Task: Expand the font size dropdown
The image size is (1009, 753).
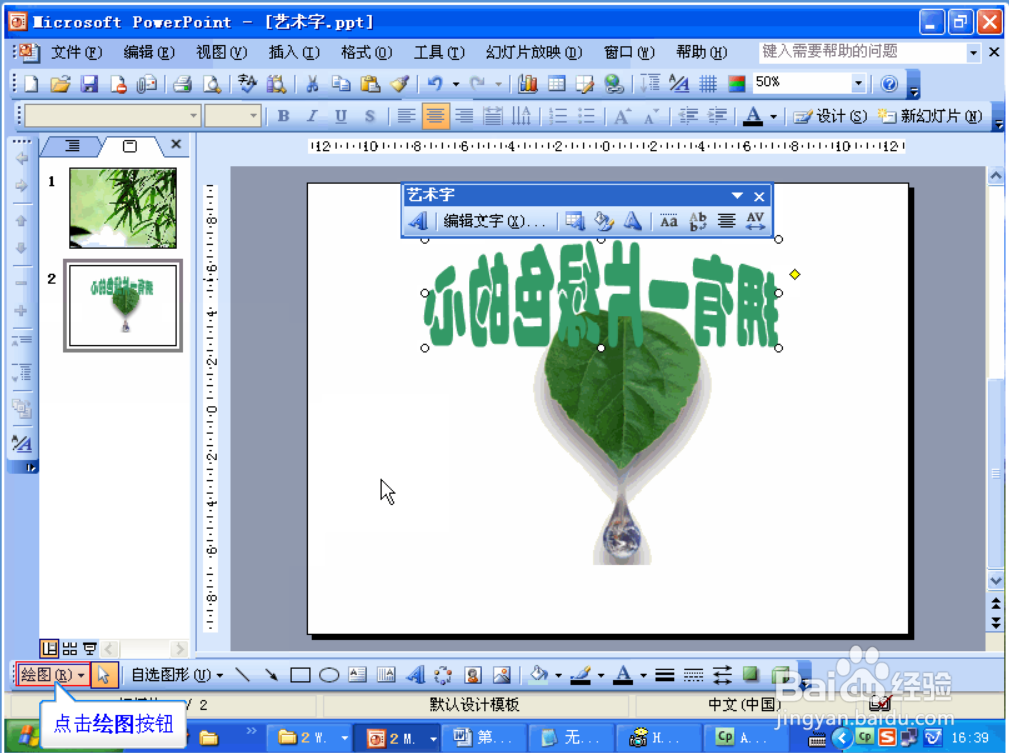Action: pos(254,116)
